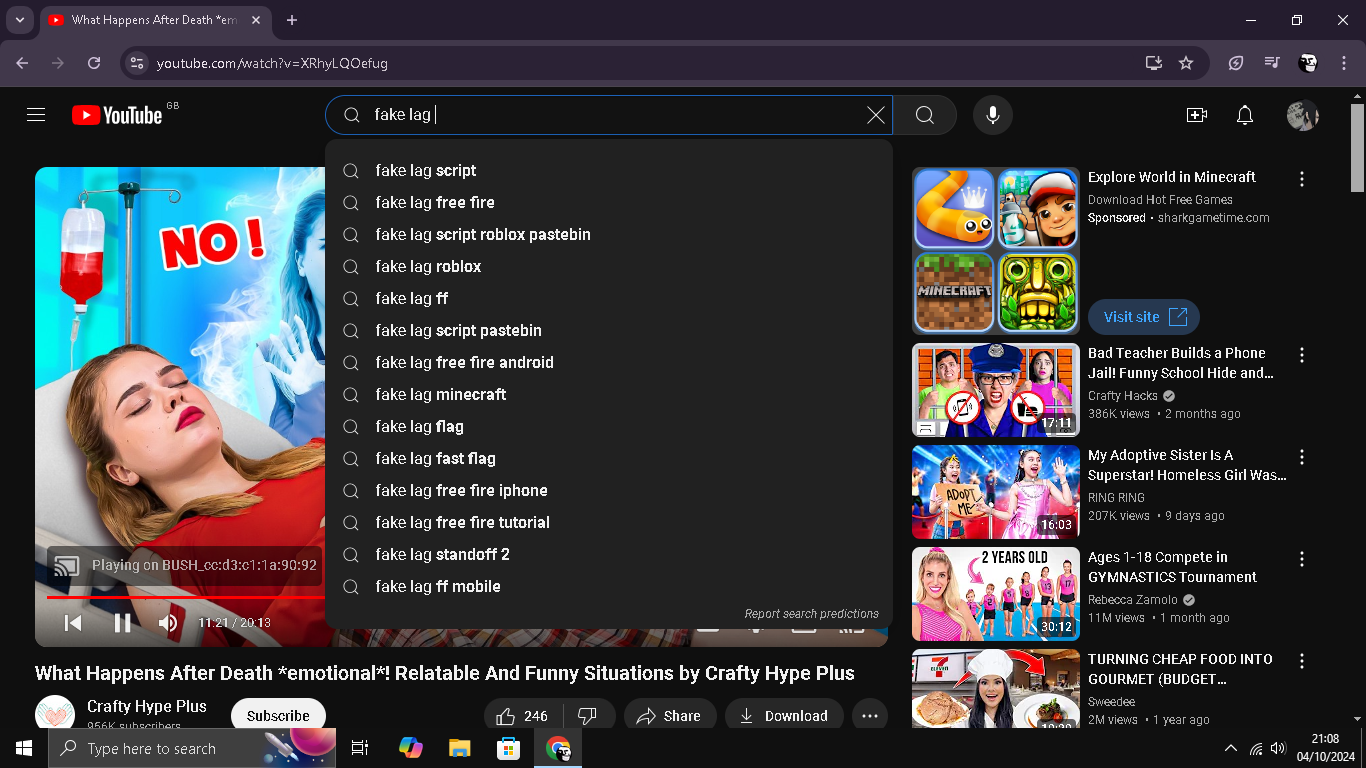Screen dimensions: 1366x768
Task: Mute the video volume
Action: (x=168, y=623)
